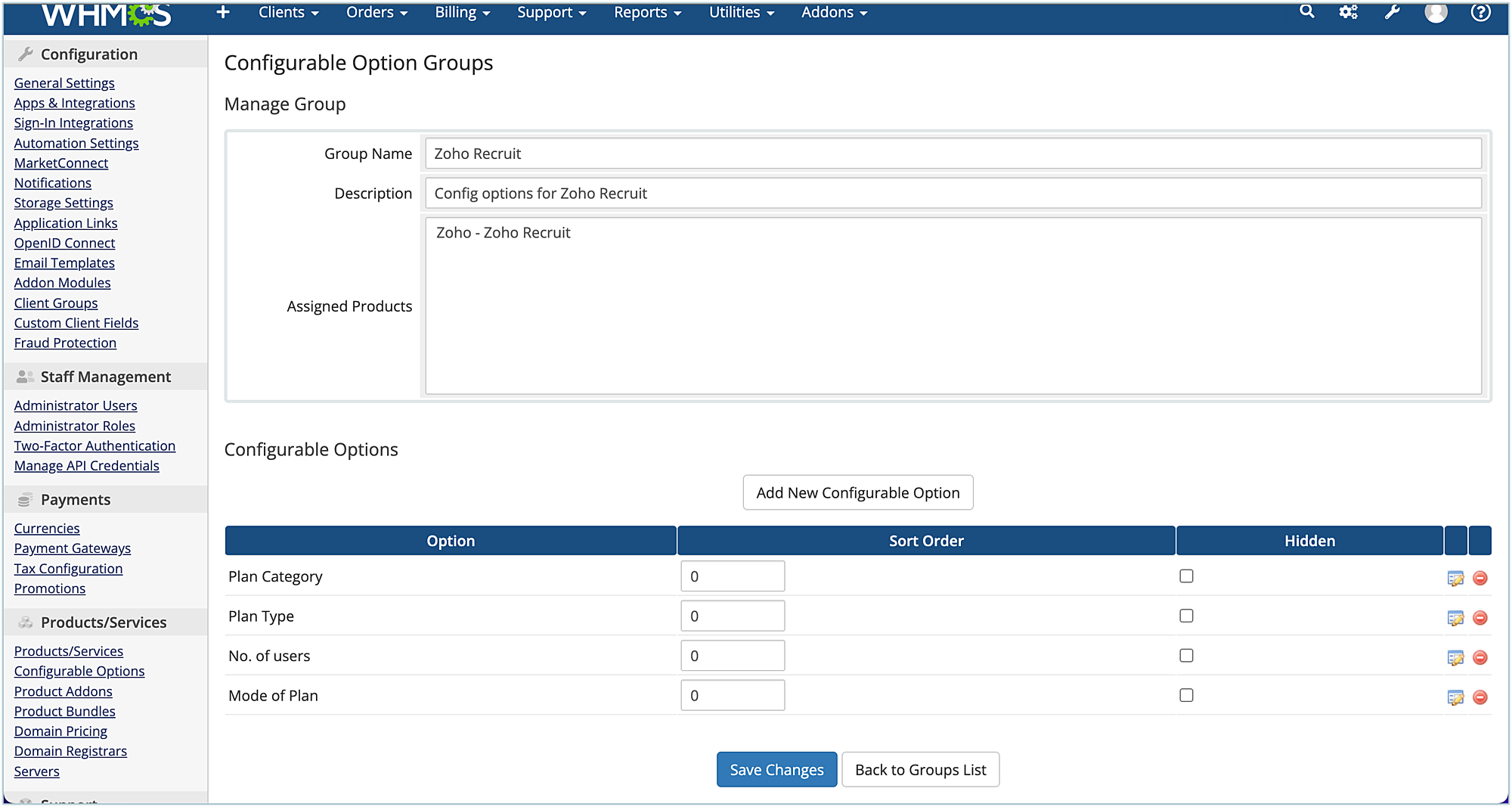Click the Hidden column header

pyautogui.click(x=1309, y=541)
